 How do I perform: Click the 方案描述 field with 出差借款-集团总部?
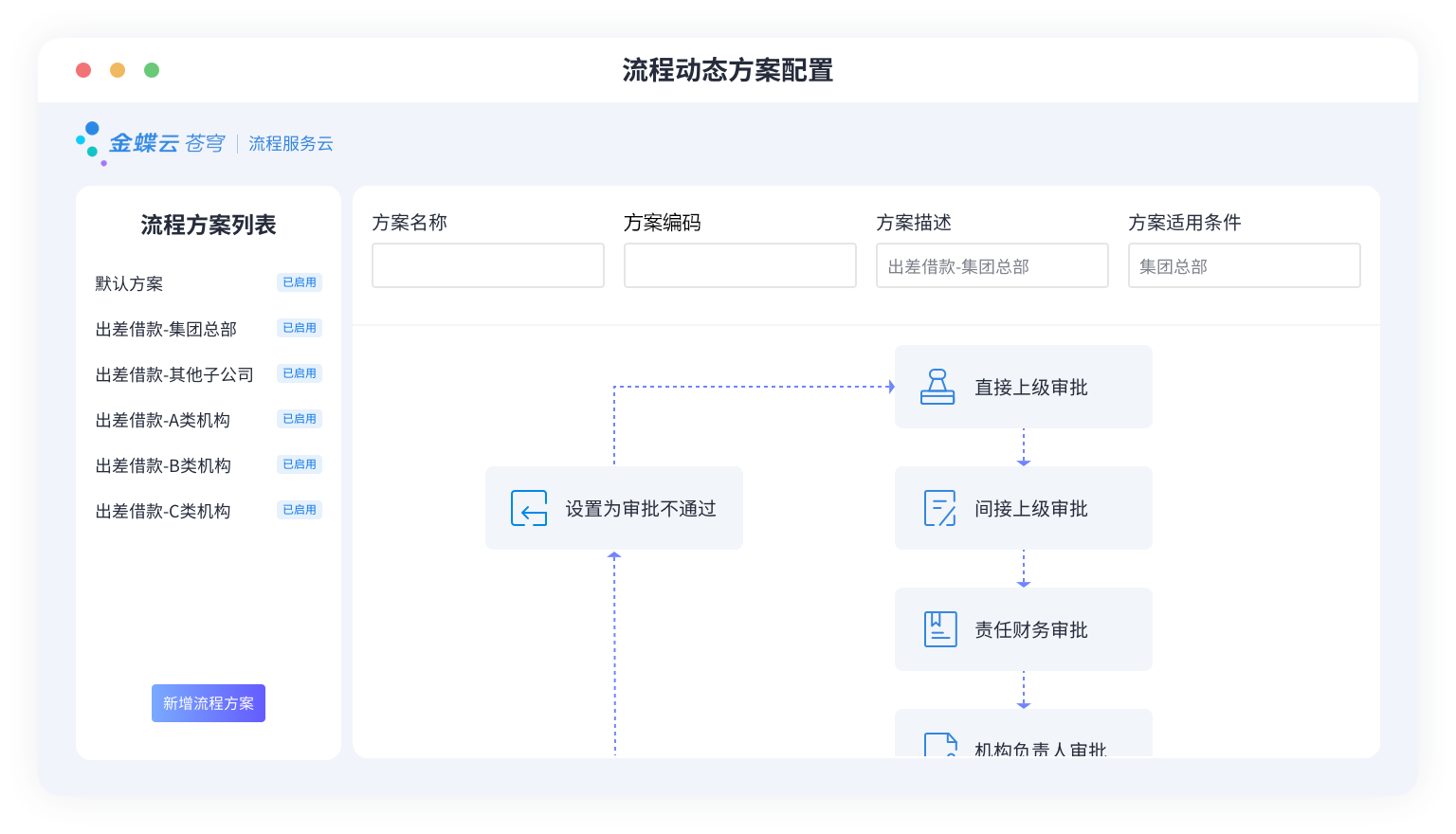tap(992, 265)
